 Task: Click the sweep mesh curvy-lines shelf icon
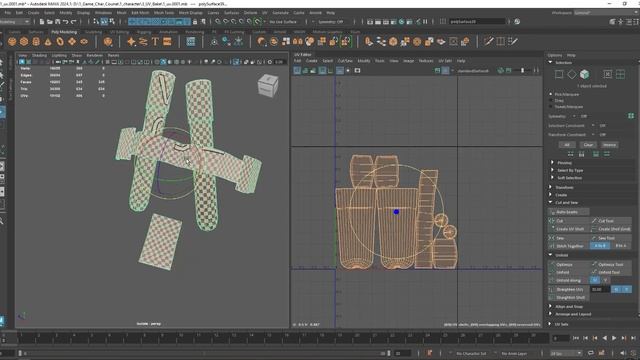(x=143, y=41)
